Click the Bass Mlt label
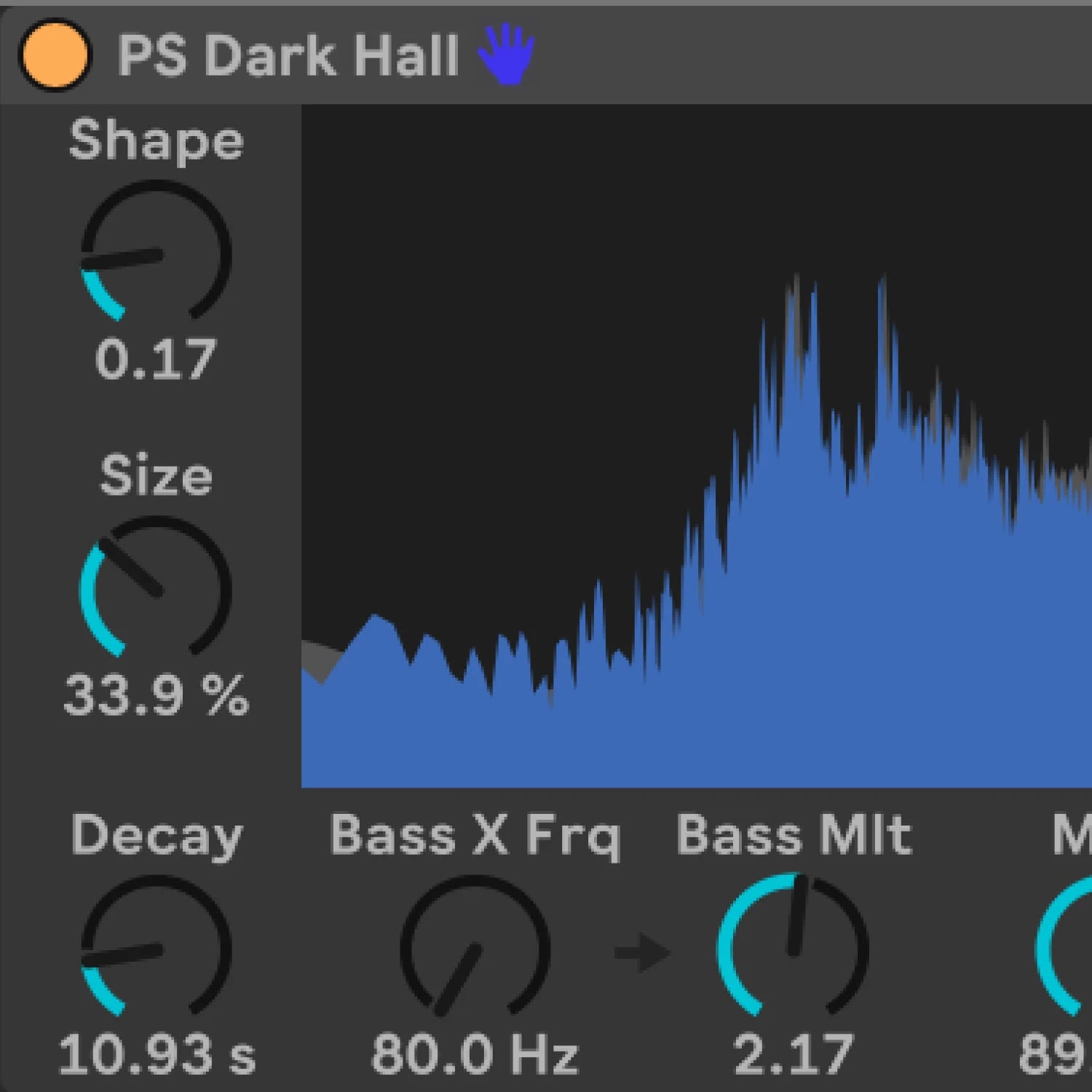1092x1092 pixels. pyautogui.click(x=794, y=835)
